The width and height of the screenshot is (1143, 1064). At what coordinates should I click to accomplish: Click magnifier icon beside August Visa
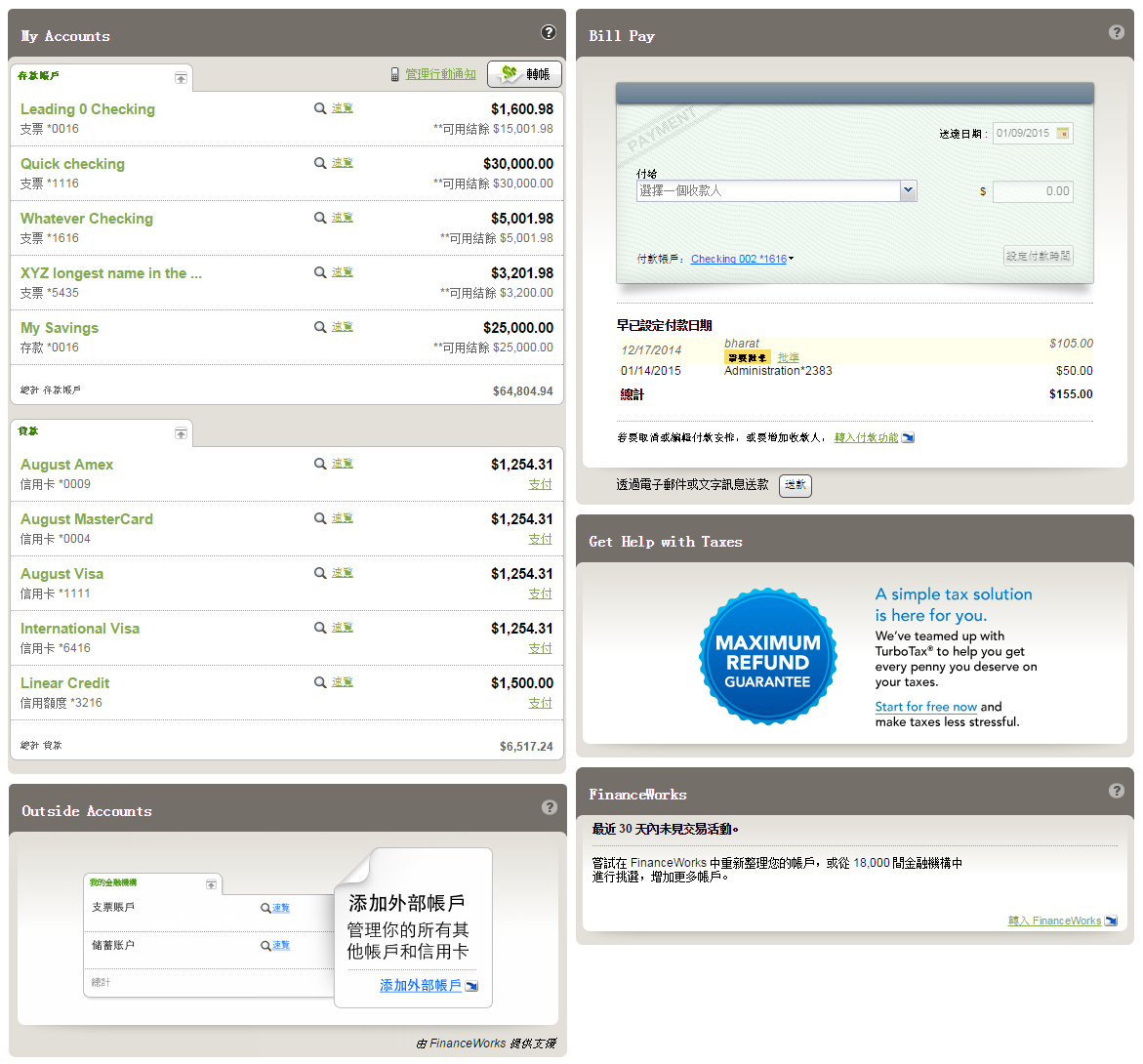[320, 573]
